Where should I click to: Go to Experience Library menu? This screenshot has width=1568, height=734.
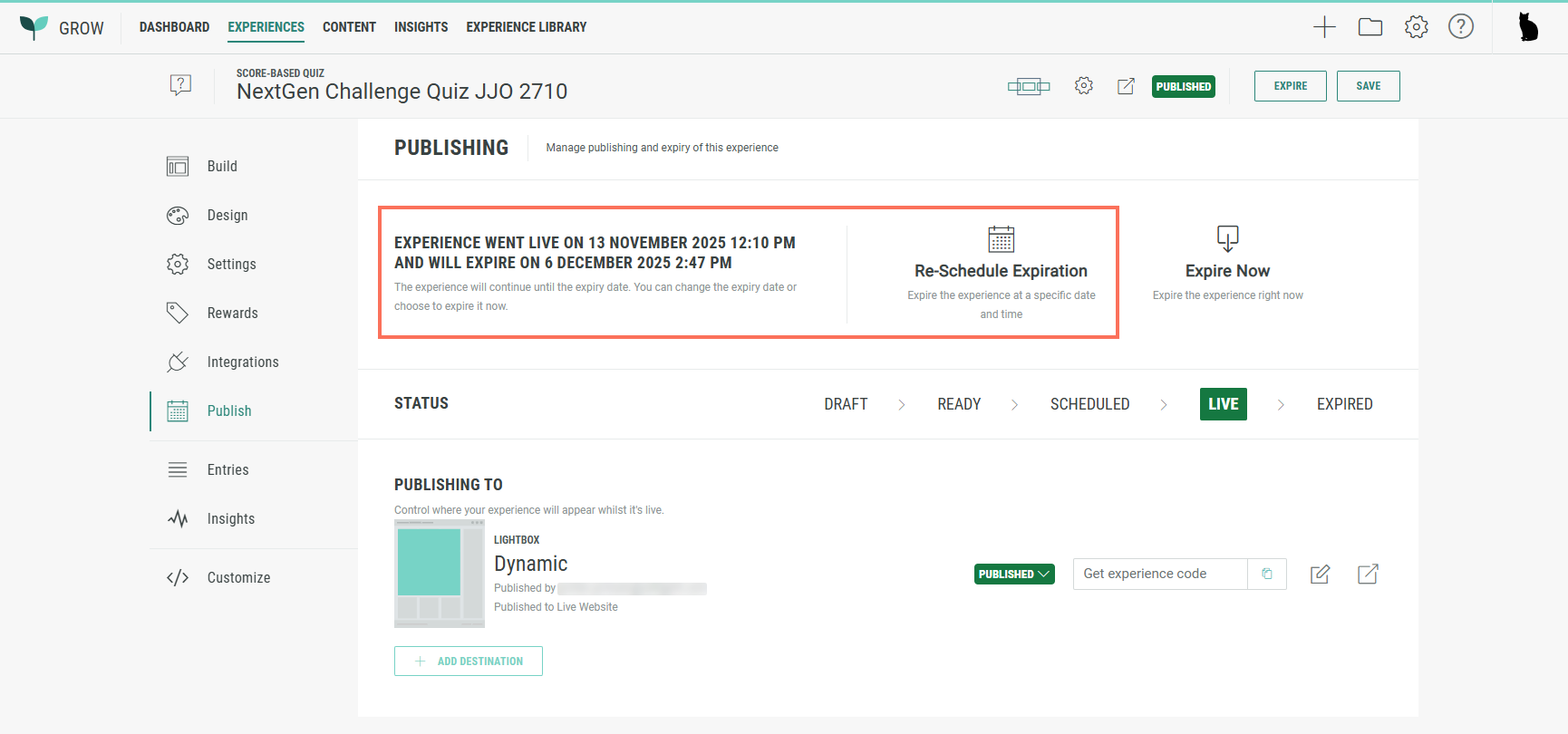tap(526, 27)
